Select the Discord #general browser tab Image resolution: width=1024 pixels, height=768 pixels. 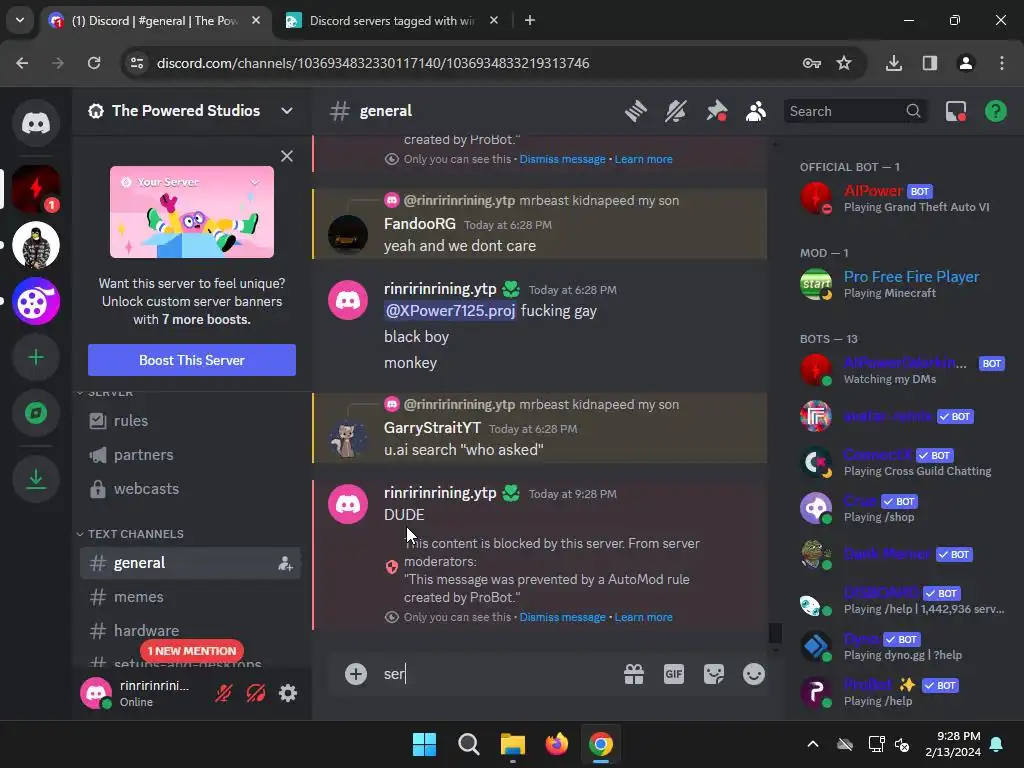tap(154, 21)
